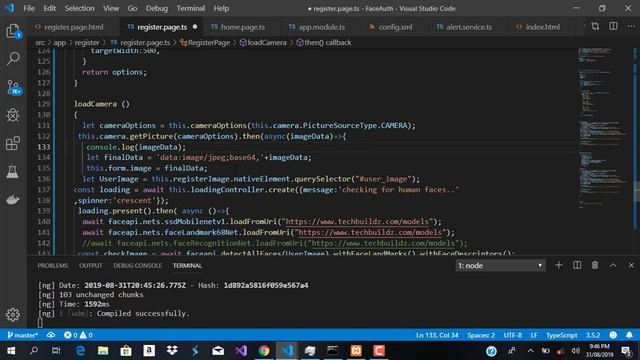The width and height of the screenshot is (640, 360).
Task: Place cursor at line number 136
Action: point(44,179)
